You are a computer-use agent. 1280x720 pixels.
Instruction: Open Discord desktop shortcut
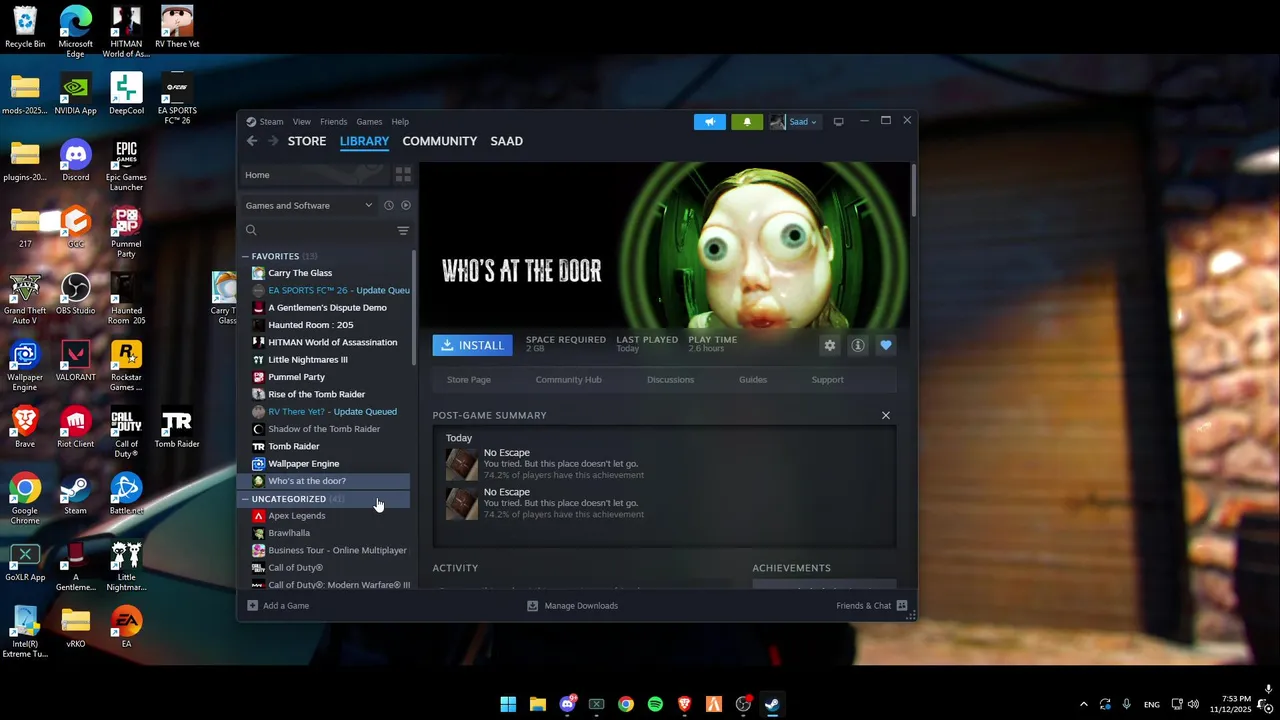pos(75,160)
